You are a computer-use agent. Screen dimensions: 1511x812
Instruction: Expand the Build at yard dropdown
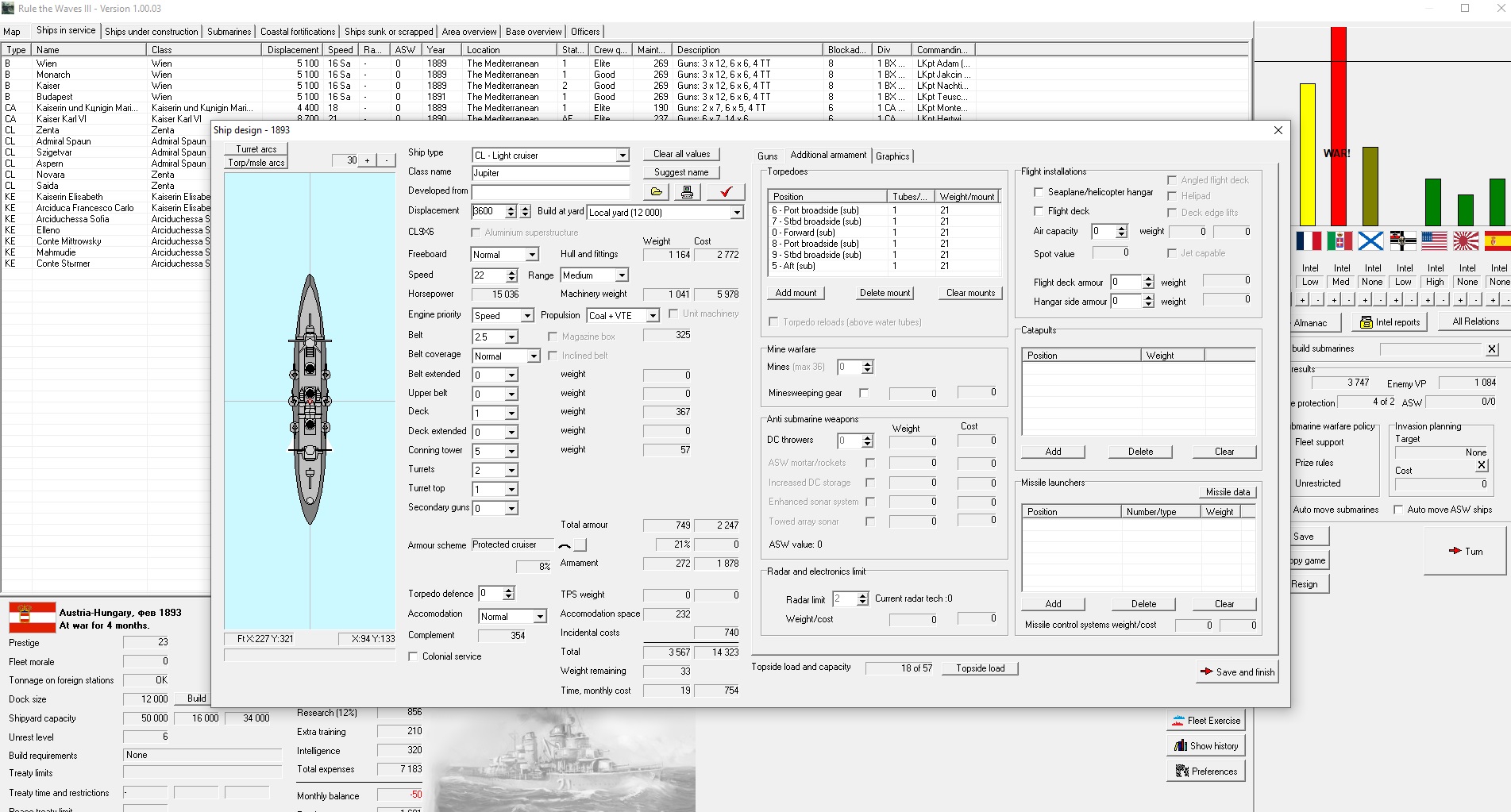click(737, 213)
